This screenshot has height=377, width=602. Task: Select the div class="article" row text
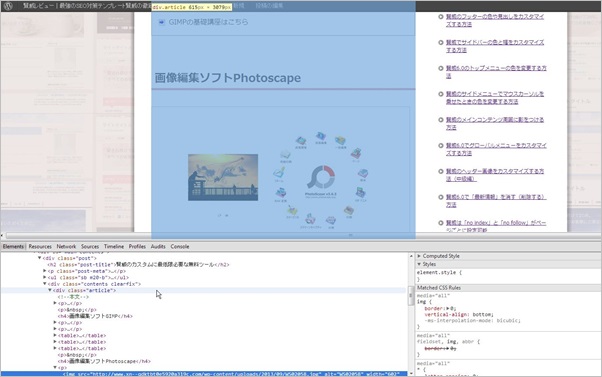click(84, 290)
